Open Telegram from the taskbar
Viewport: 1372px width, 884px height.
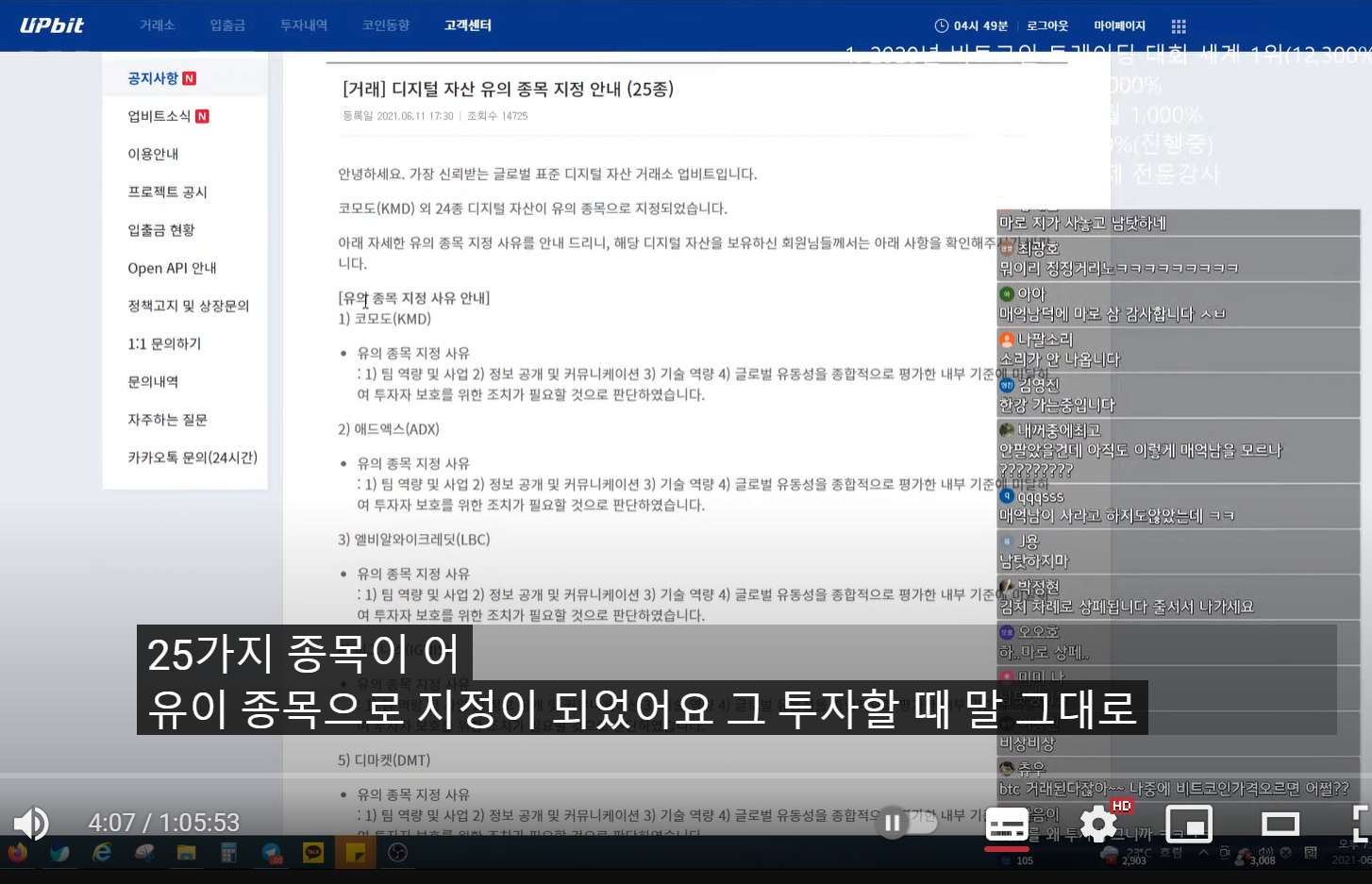[x=272, y=853]
